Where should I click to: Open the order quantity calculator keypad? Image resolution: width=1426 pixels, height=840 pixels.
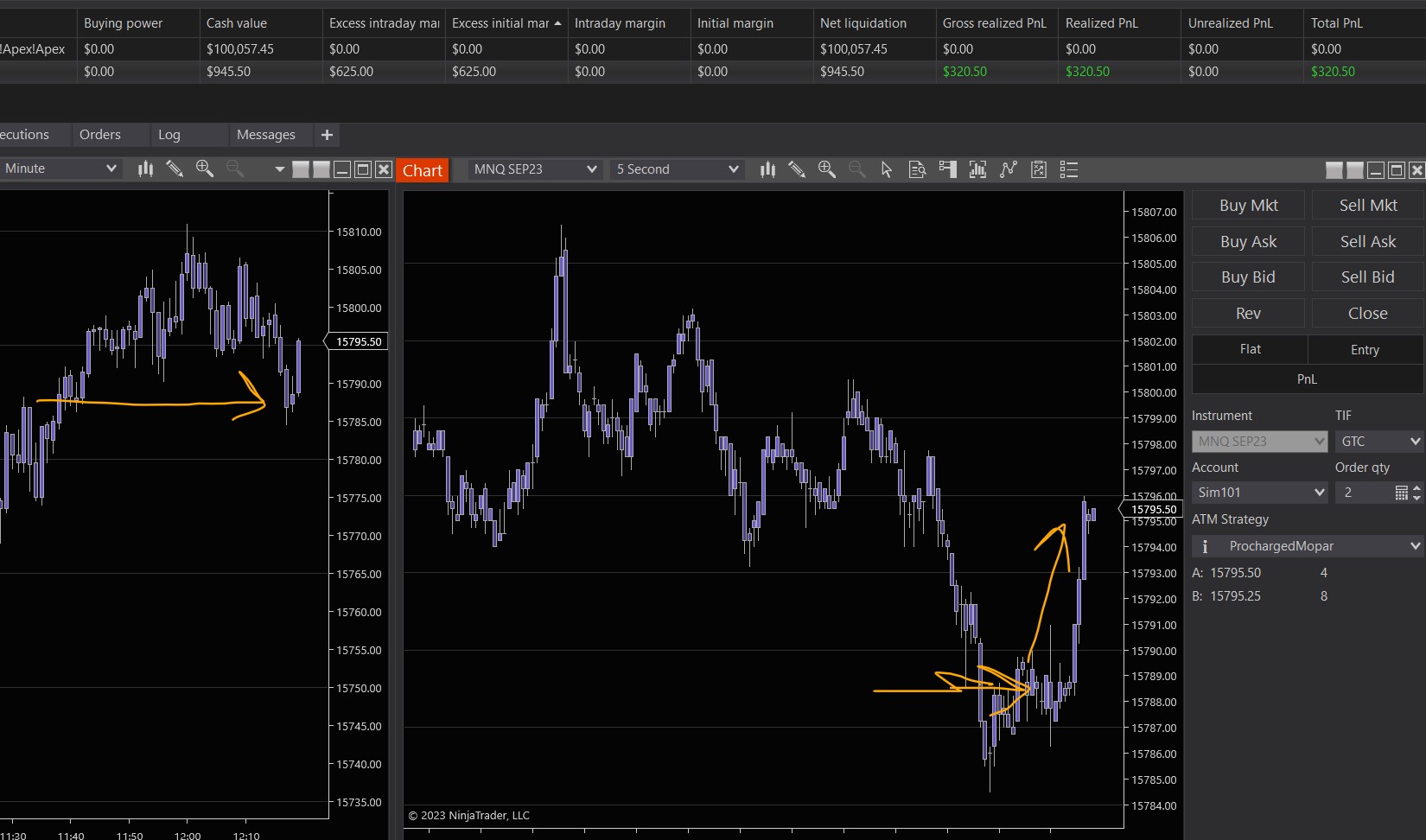click(1402, 493)
